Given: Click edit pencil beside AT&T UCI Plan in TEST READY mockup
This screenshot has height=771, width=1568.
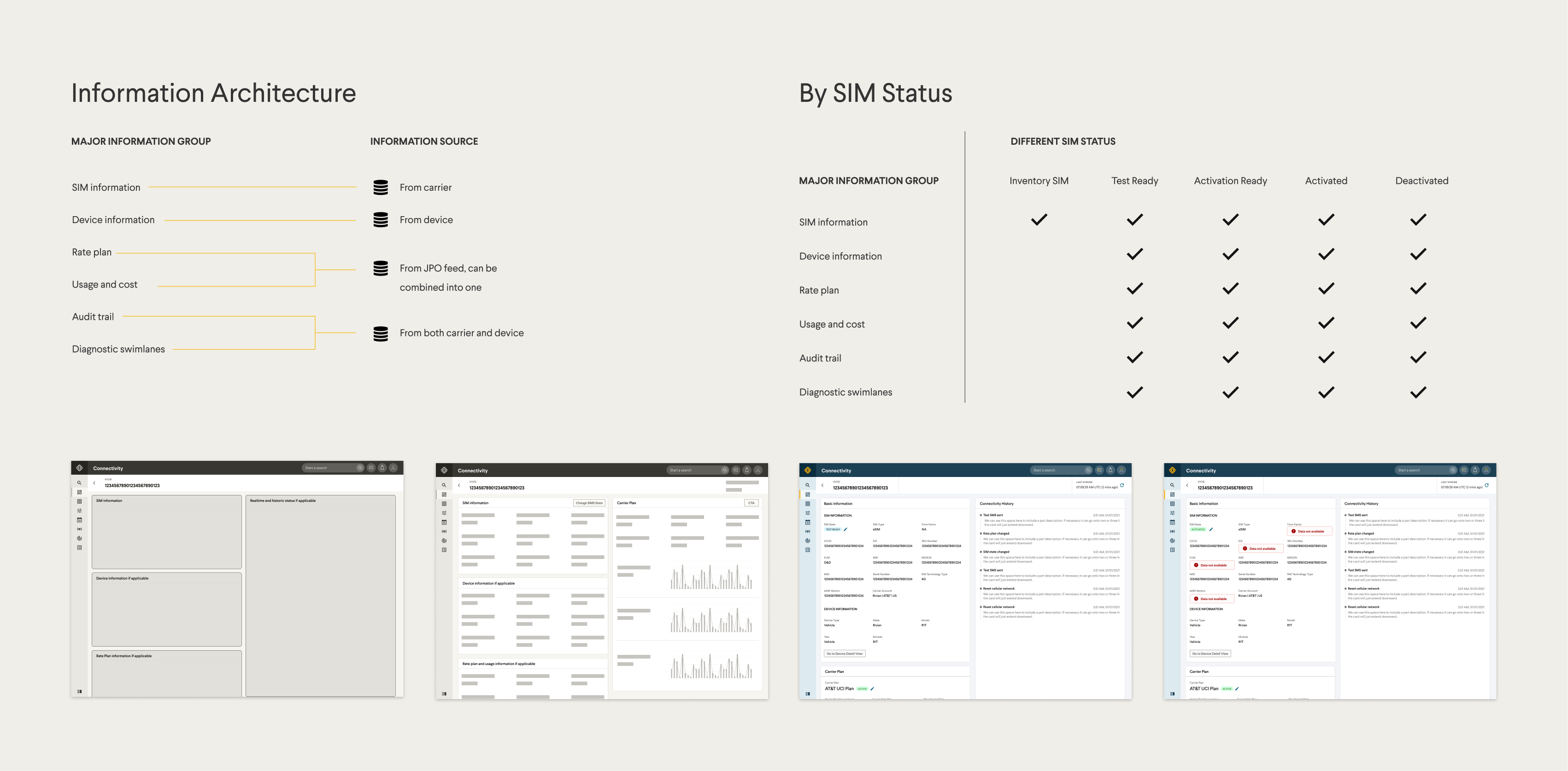Looking at the screenshot, I should click(872, 689).
